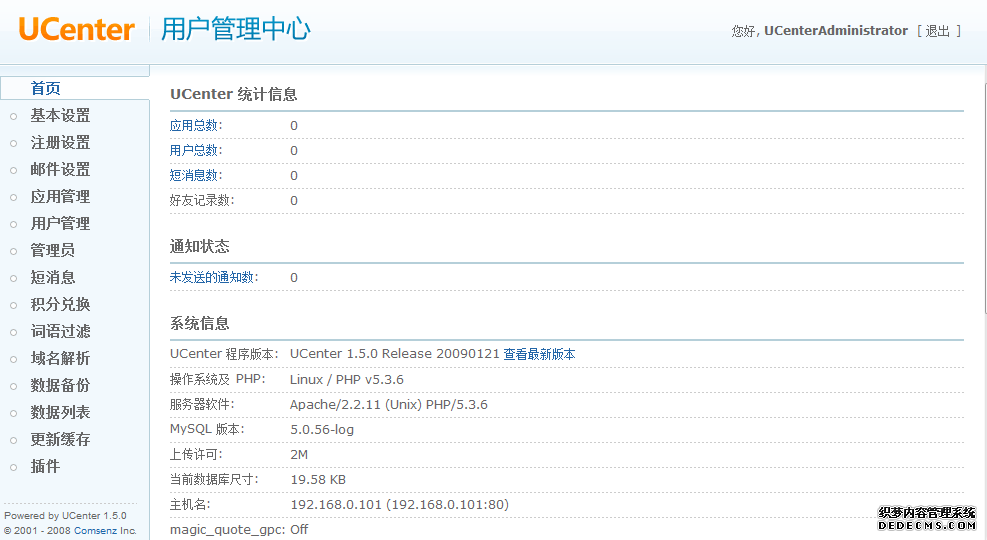Screen dimensions: 987x540
Task: Click 查看最新版本 link
Action: [539, 354]
